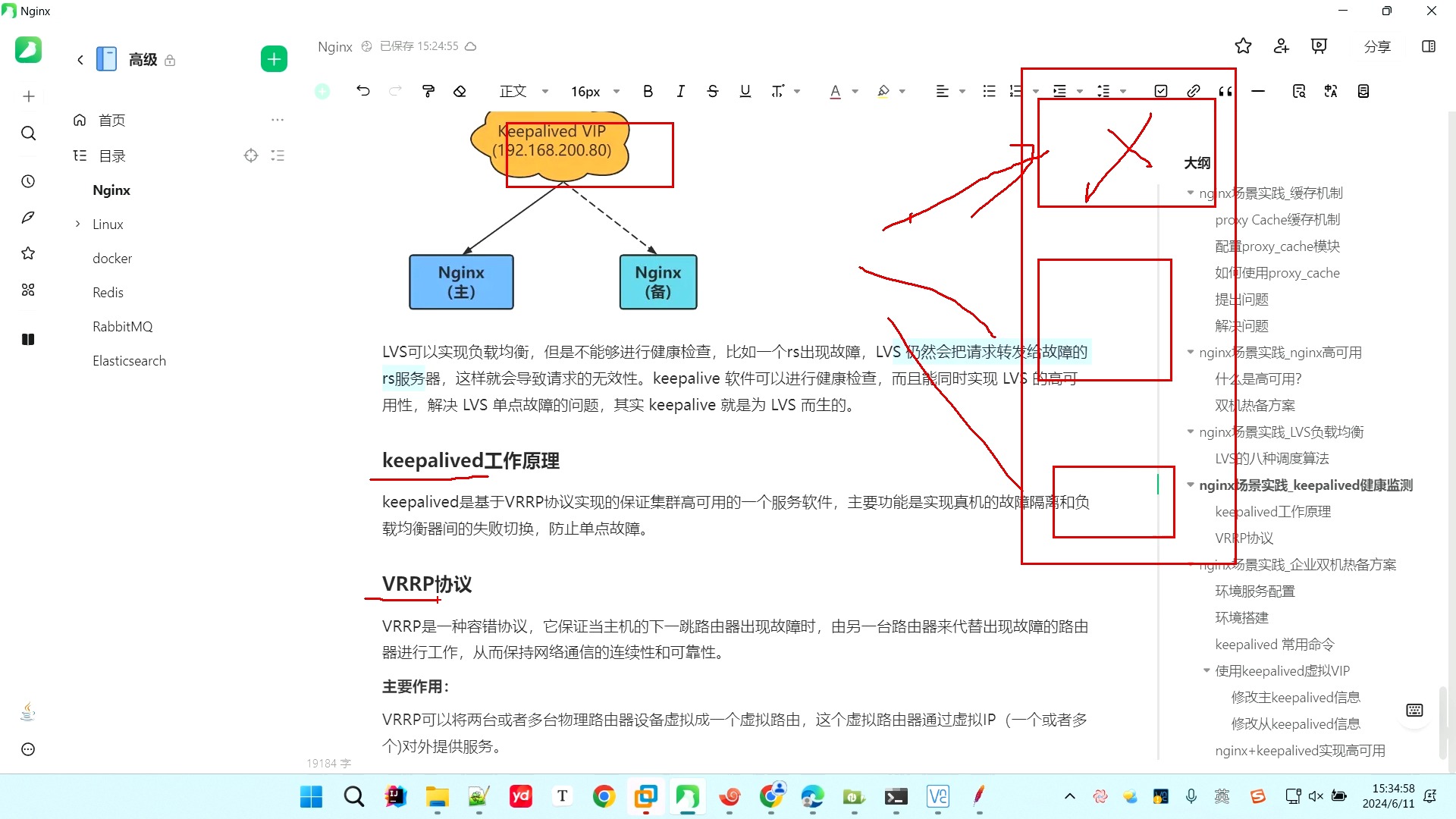Open the Elasticsearch document
This screenshot has width=1456, height=819.
point(129,360)
